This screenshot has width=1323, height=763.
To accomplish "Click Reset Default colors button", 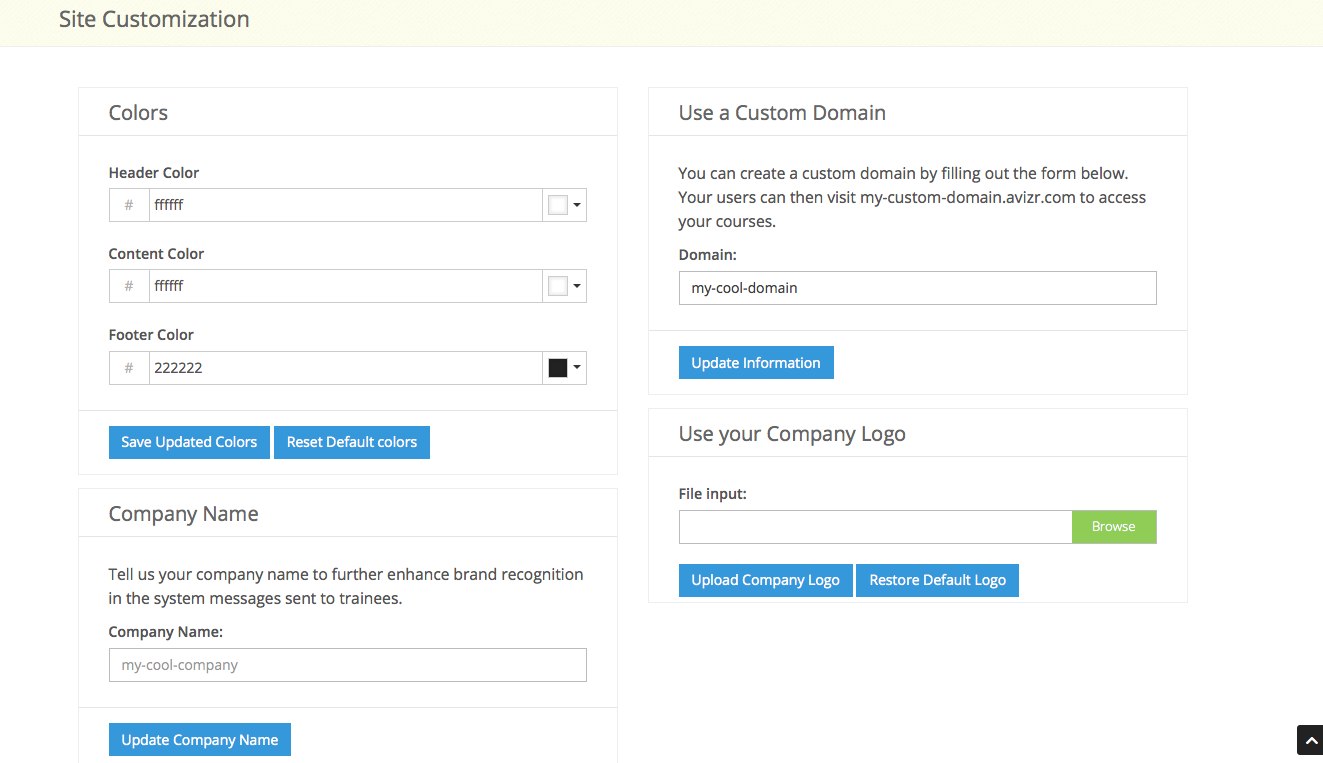I will (x=352, y=442).
